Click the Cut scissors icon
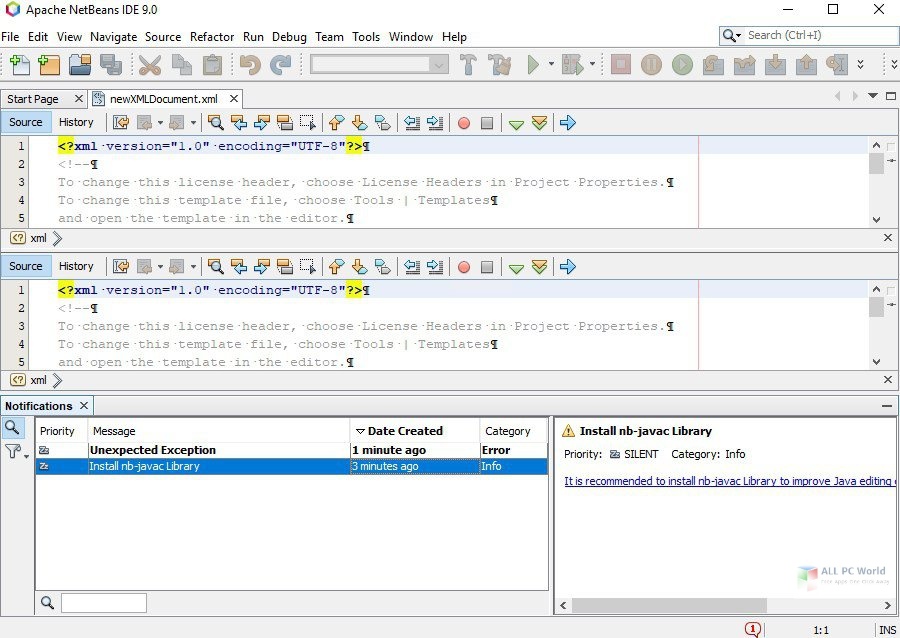900x638 pixels. [150, 64]
